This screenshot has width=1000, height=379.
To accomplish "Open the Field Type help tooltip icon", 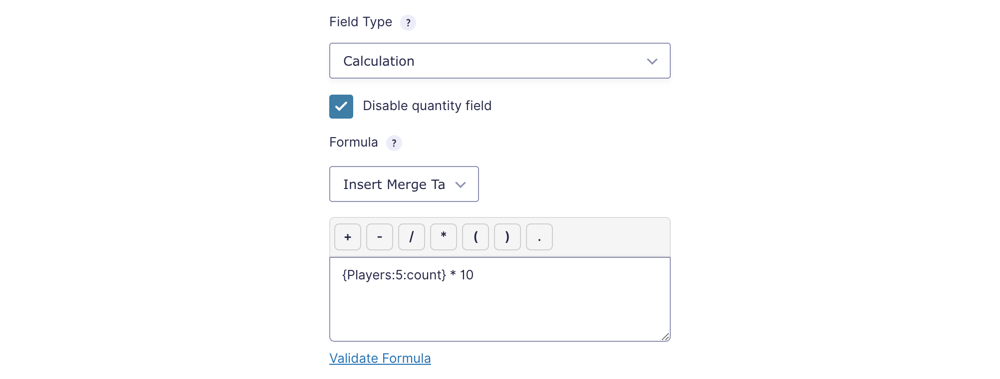I will click(x=408, y=23).
